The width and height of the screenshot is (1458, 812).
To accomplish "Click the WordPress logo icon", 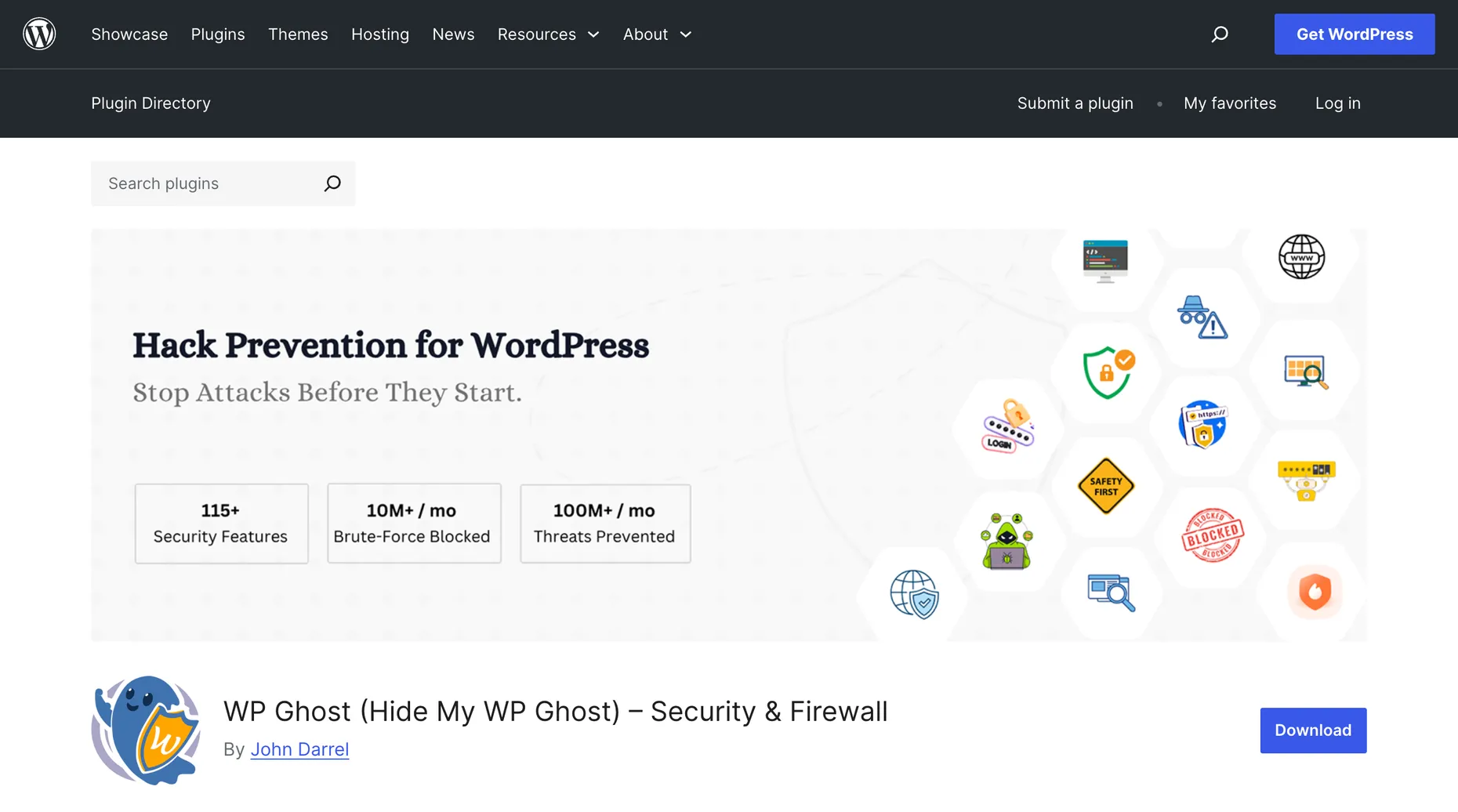I will [x=39, y=34].
